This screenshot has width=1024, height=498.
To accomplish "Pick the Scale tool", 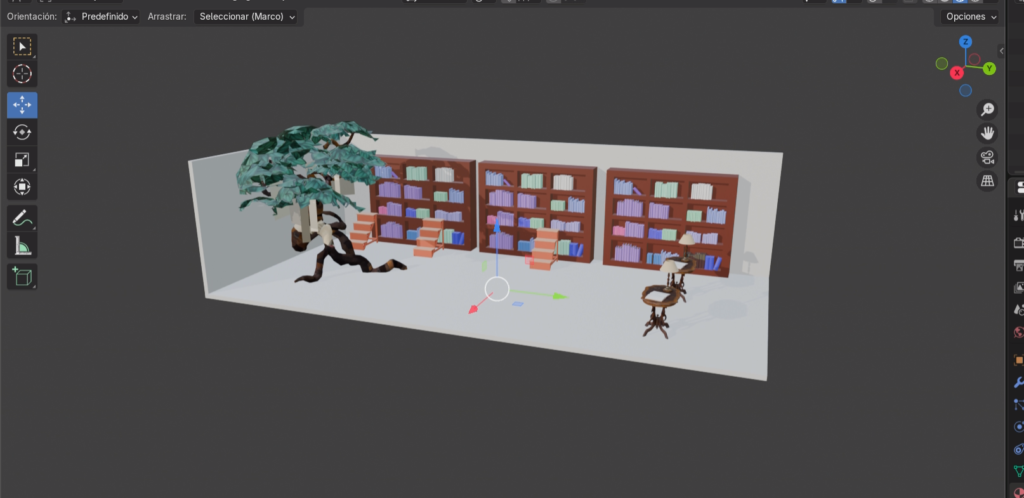I will 22,160.
